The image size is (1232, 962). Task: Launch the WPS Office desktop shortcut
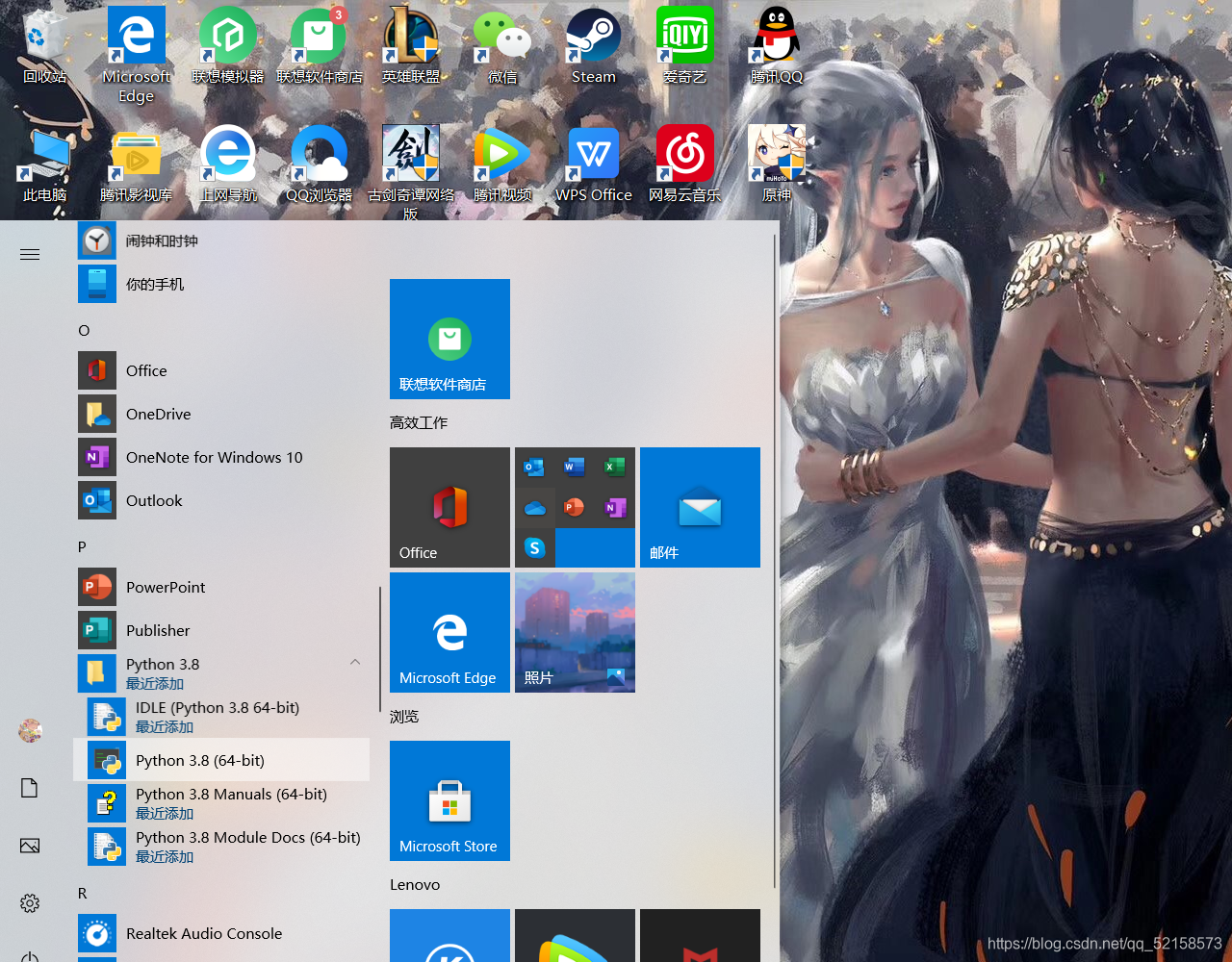pos(594,165)
